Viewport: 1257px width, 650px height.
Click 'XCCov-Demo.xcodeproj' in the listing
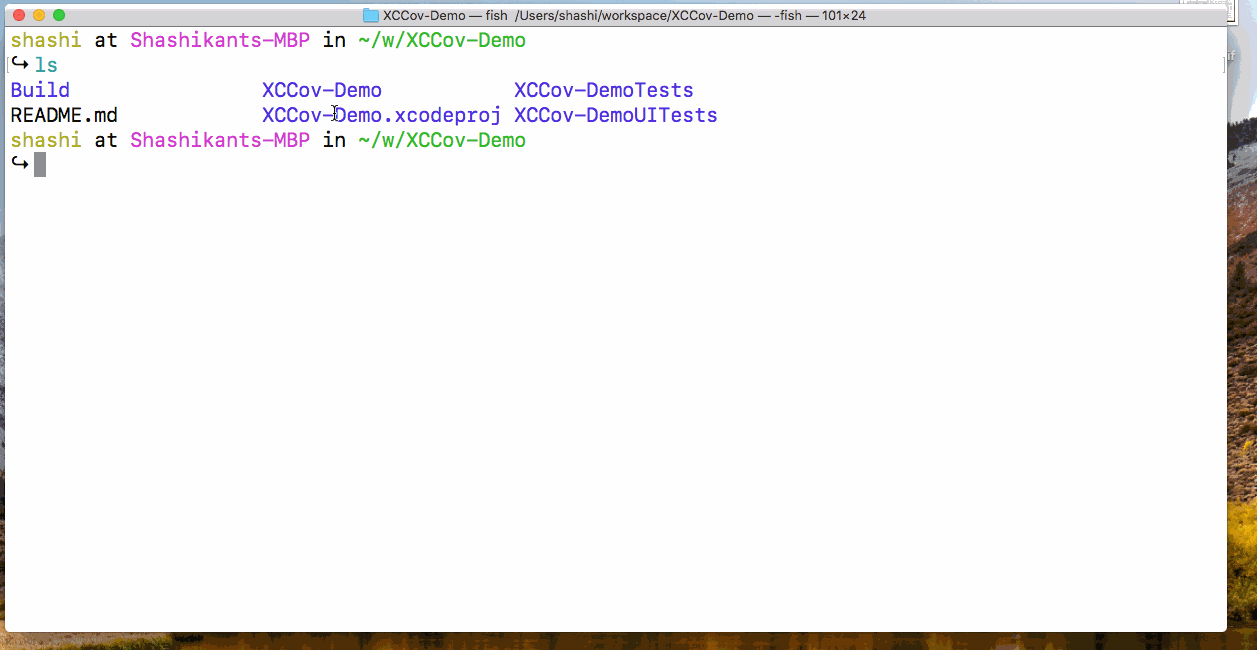coord(381,115)
